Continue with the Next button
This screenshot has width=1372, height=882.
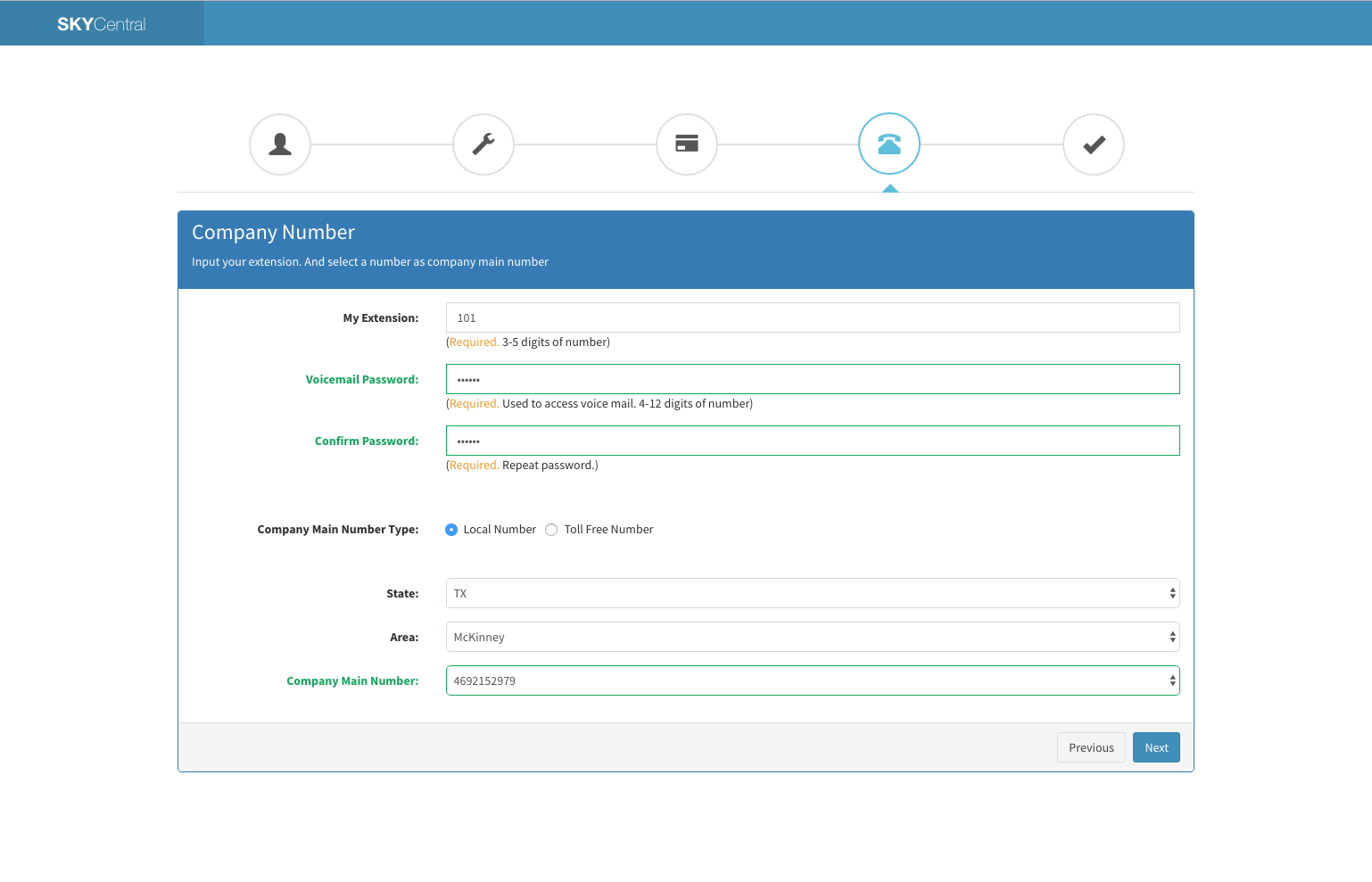(1156, 747)
